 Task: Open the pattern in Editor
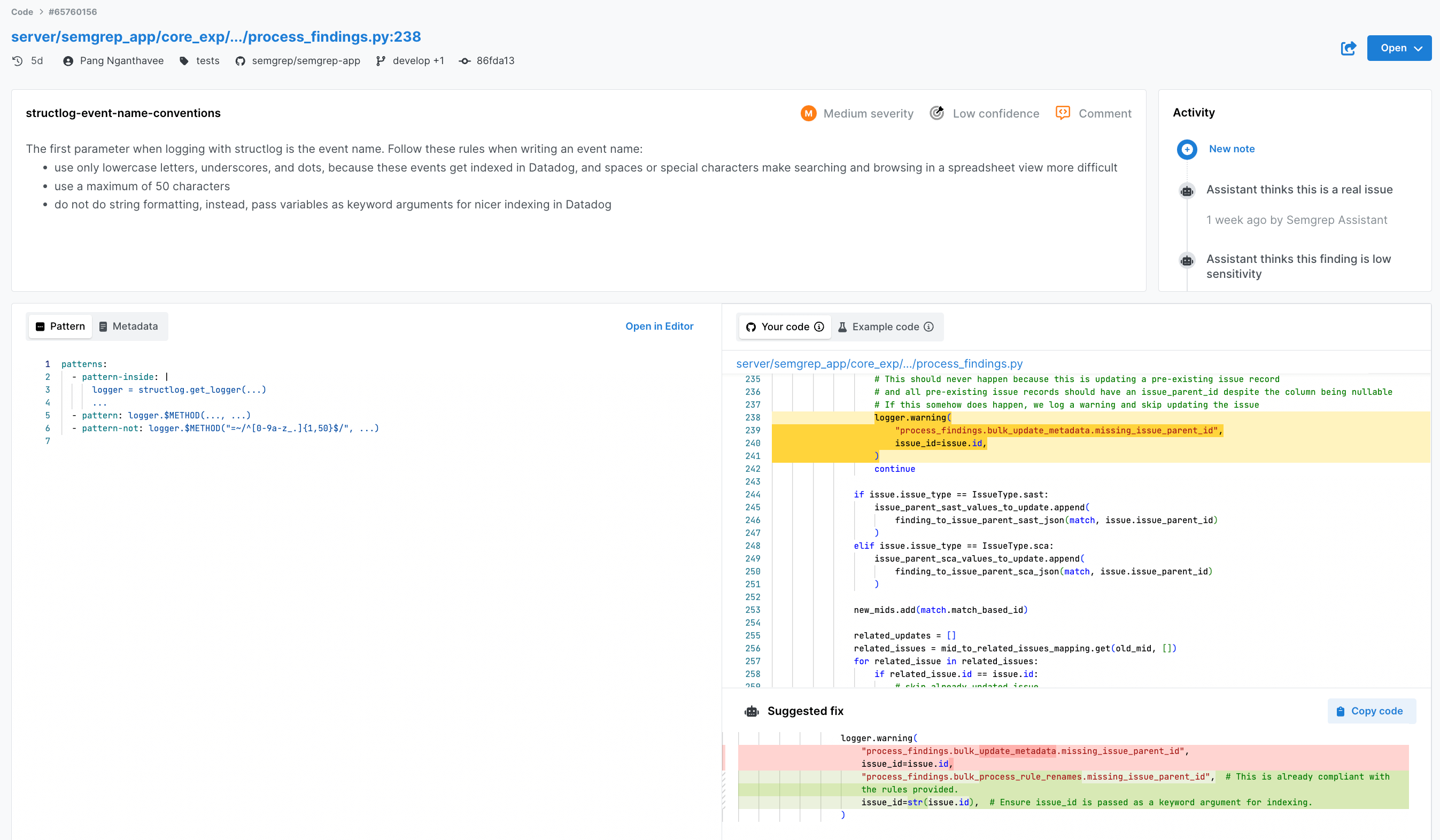[659, 326]
